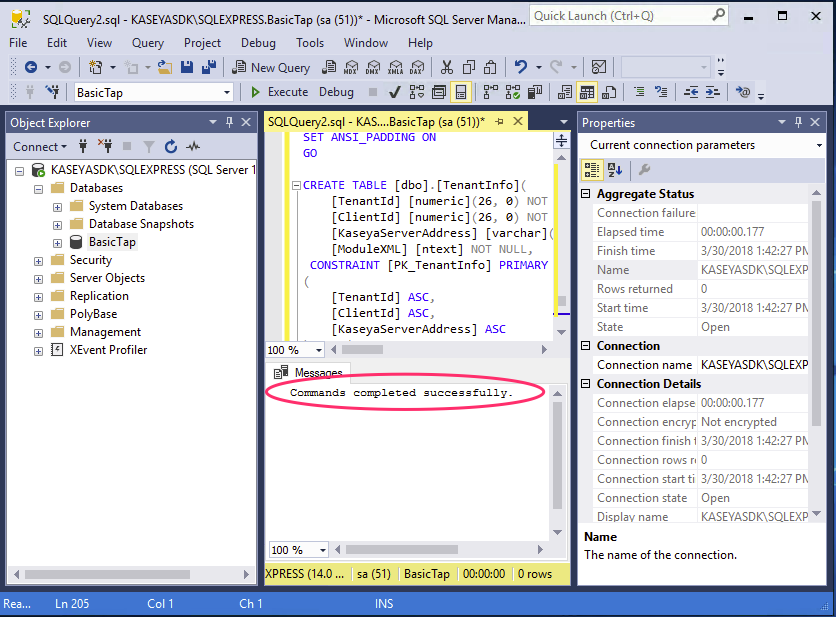Image resolution: width=836 pixels, height=617 pixels.
Task: Click the Execute button
Action: [x=279, y=92]
